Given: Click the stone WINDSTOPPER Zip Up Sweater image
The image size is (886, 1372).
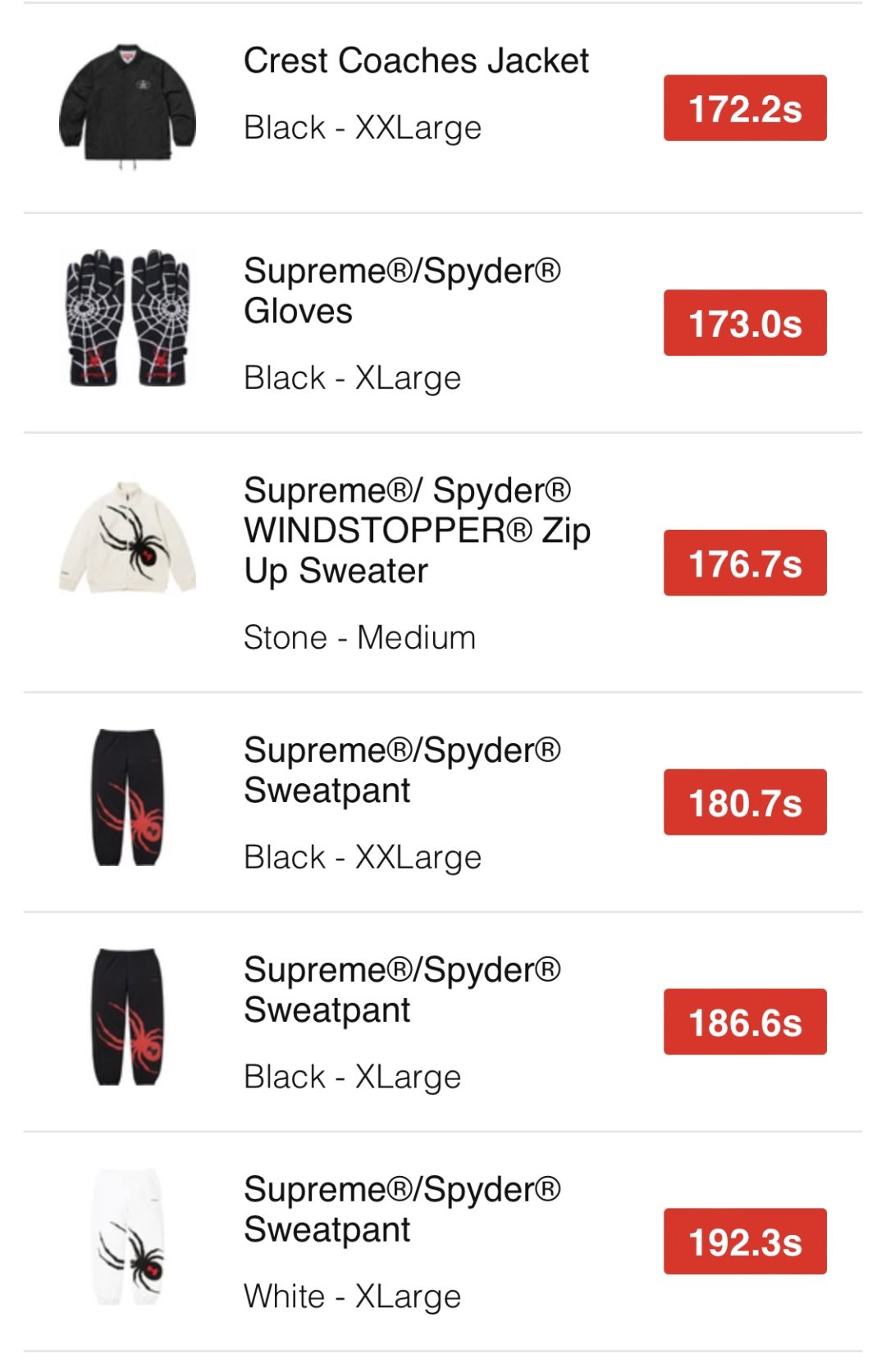Looking at the screenshot, I should click(x=127, y=538).
